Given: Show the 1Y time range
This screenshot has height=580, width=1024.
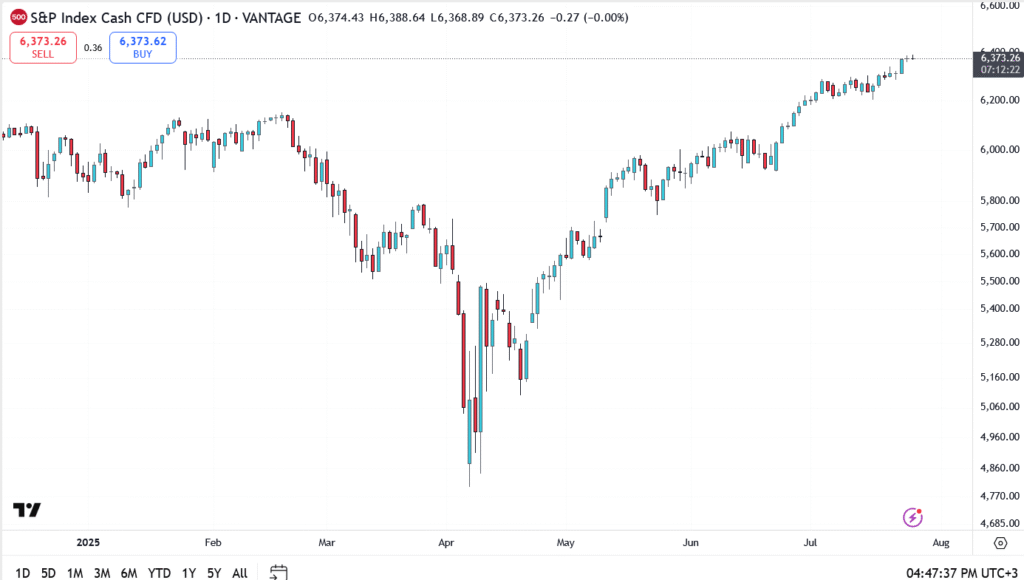Looking at the screenshot, I should (189, 573).
